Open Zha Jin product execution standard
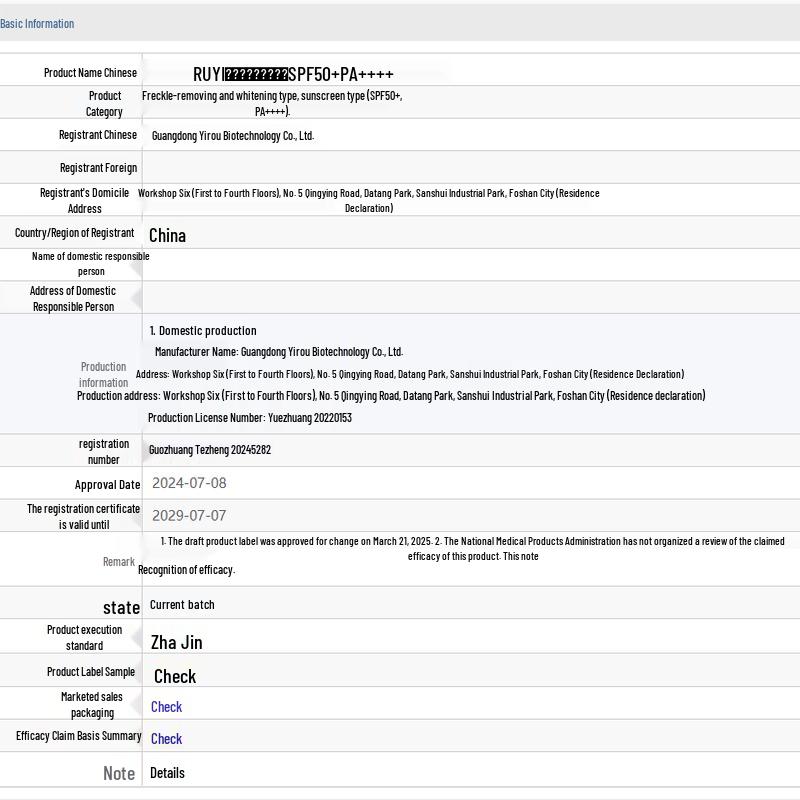Viewport: 800px width, 800px height. (176, 642)
